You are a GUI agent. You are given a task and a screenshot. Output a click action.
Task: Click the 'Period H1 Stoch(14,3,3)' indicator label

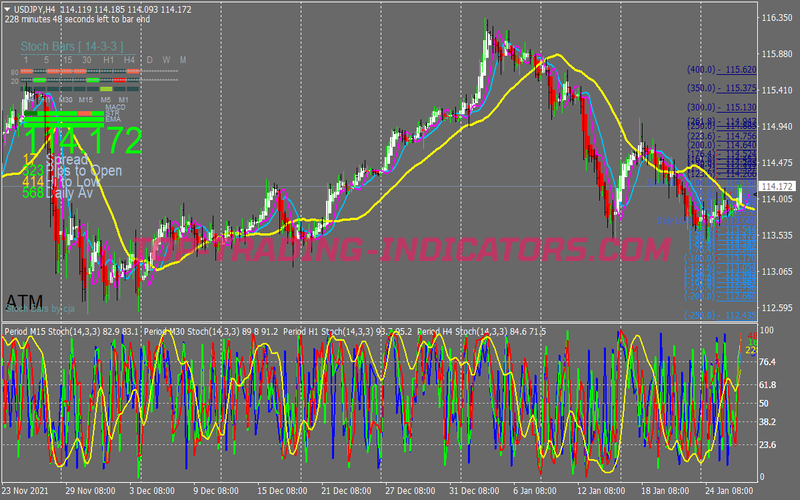point(327,332)
